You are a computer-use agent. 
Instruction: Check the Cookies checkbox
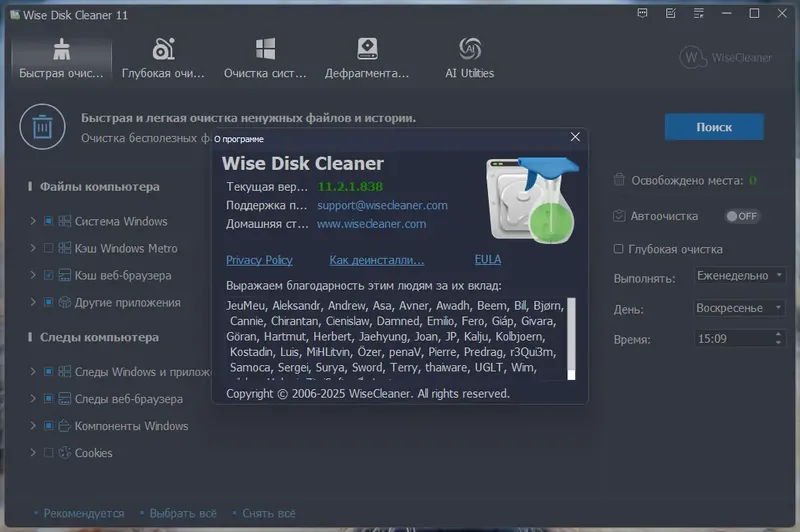click(48, 452)
